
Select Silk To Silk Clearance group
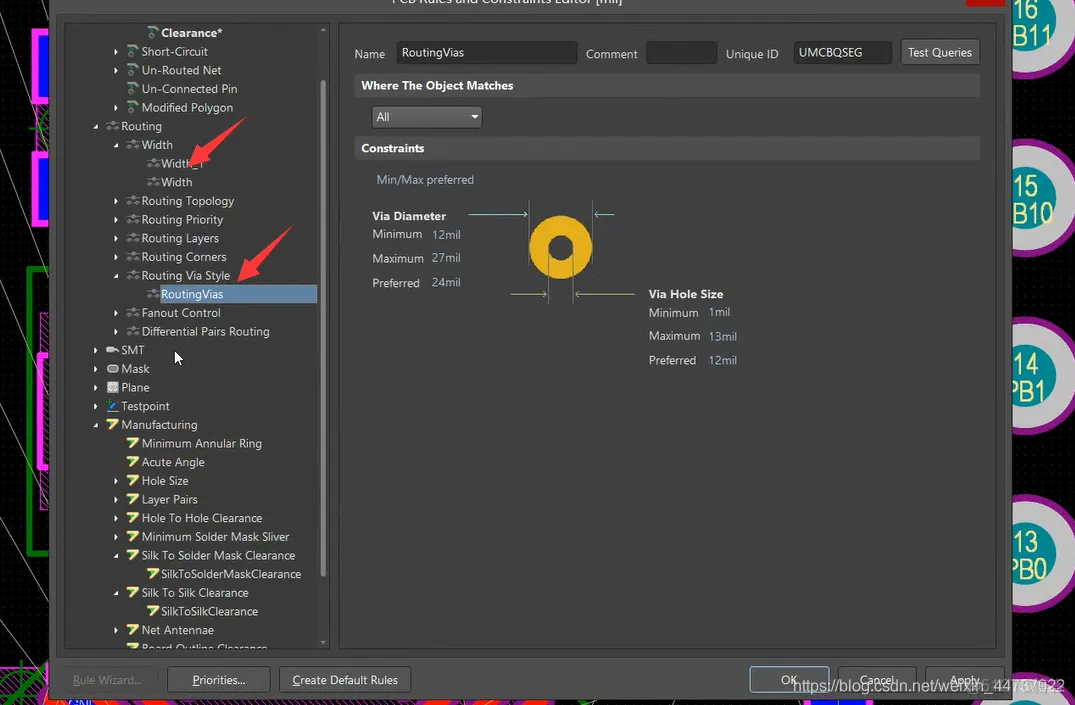pos(195,593)
